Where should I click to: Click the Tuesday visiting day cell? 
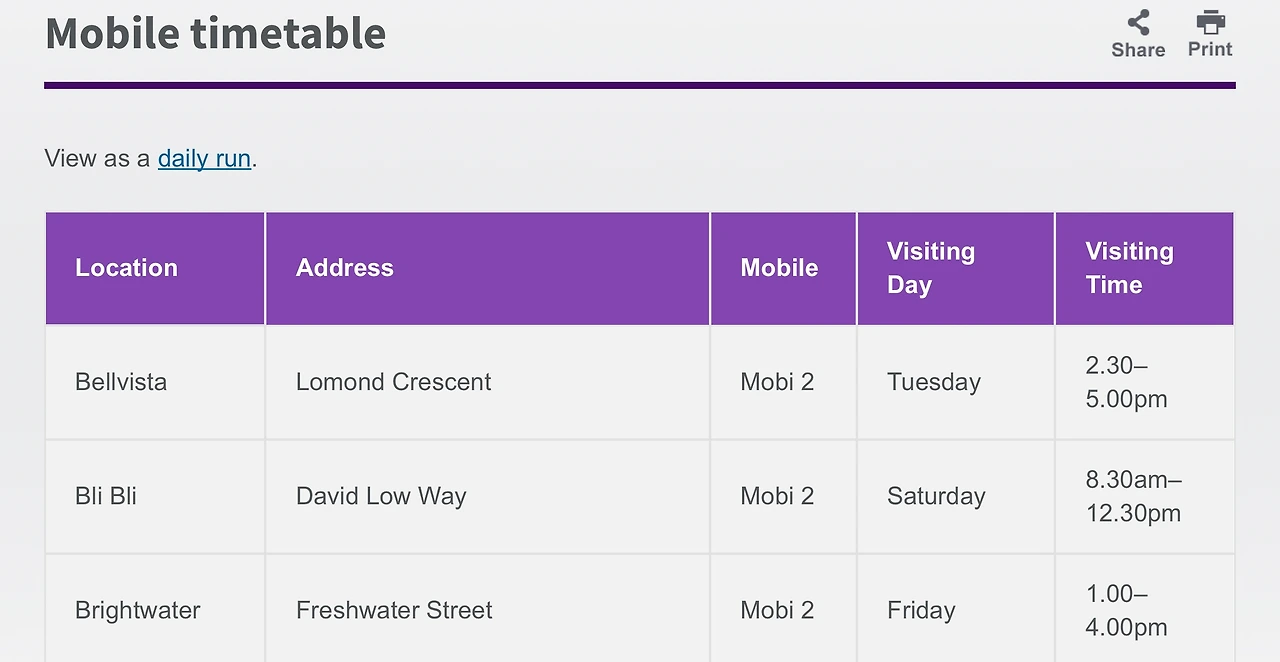[934, 382]
